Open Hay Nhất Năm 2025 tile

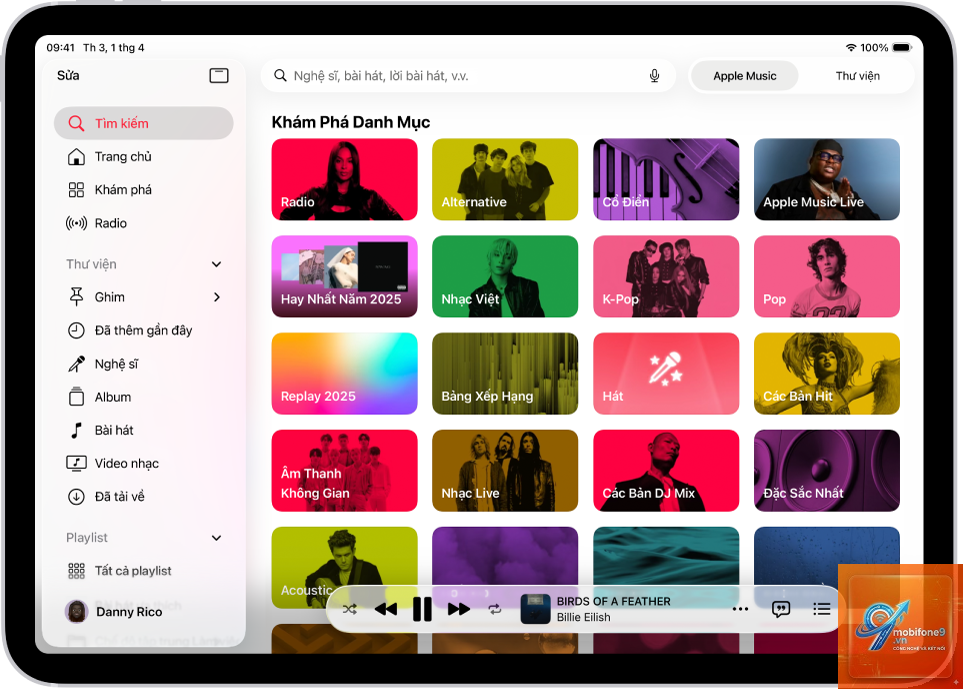345,276
